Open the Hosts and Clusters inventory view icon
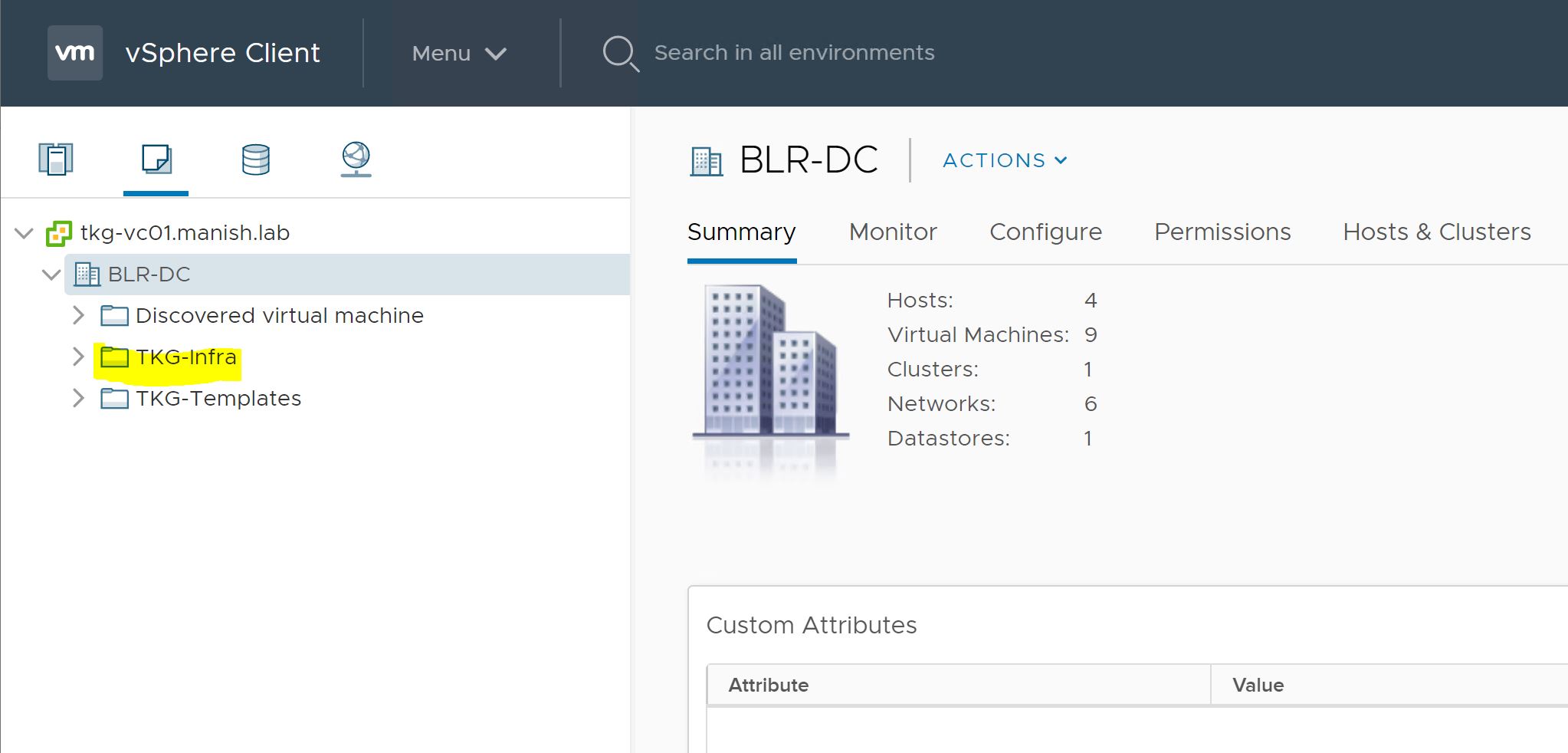Viewport: 1568px width, 753px height. pos(55,159)
